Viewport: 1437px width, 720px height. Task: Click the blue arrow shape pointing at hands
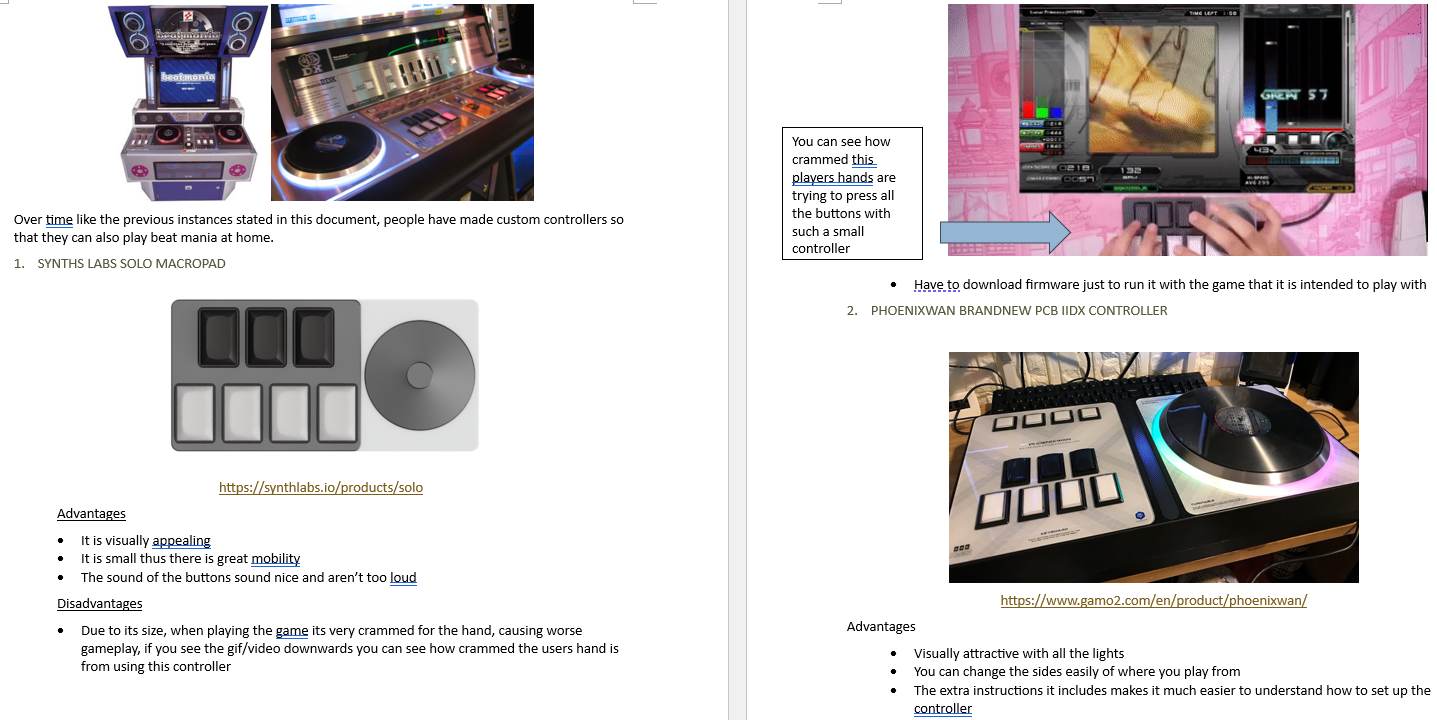pyautogui.click(x=1005, y=233)
